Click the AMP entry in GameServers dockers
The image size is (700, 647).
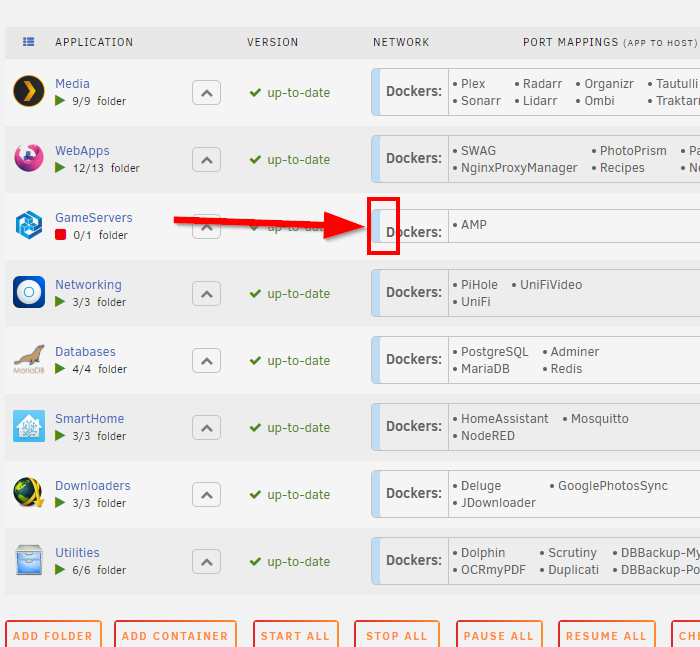[474, 225]
